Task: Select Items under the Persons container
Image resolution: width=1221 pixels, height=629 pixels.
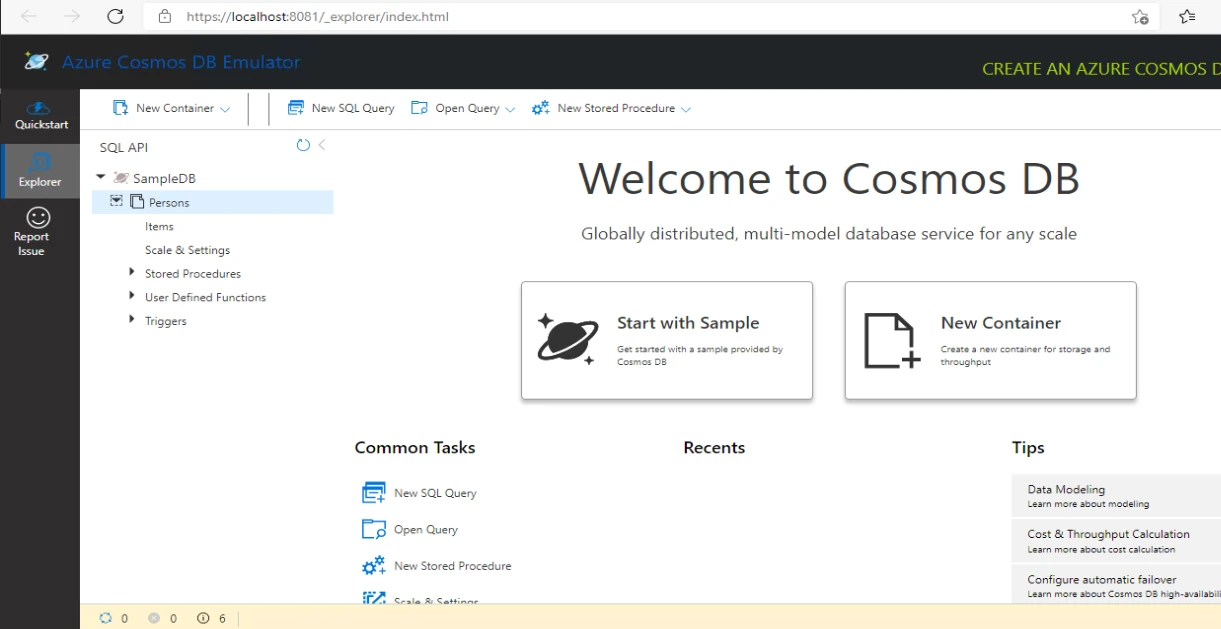Action: point(159,227)
